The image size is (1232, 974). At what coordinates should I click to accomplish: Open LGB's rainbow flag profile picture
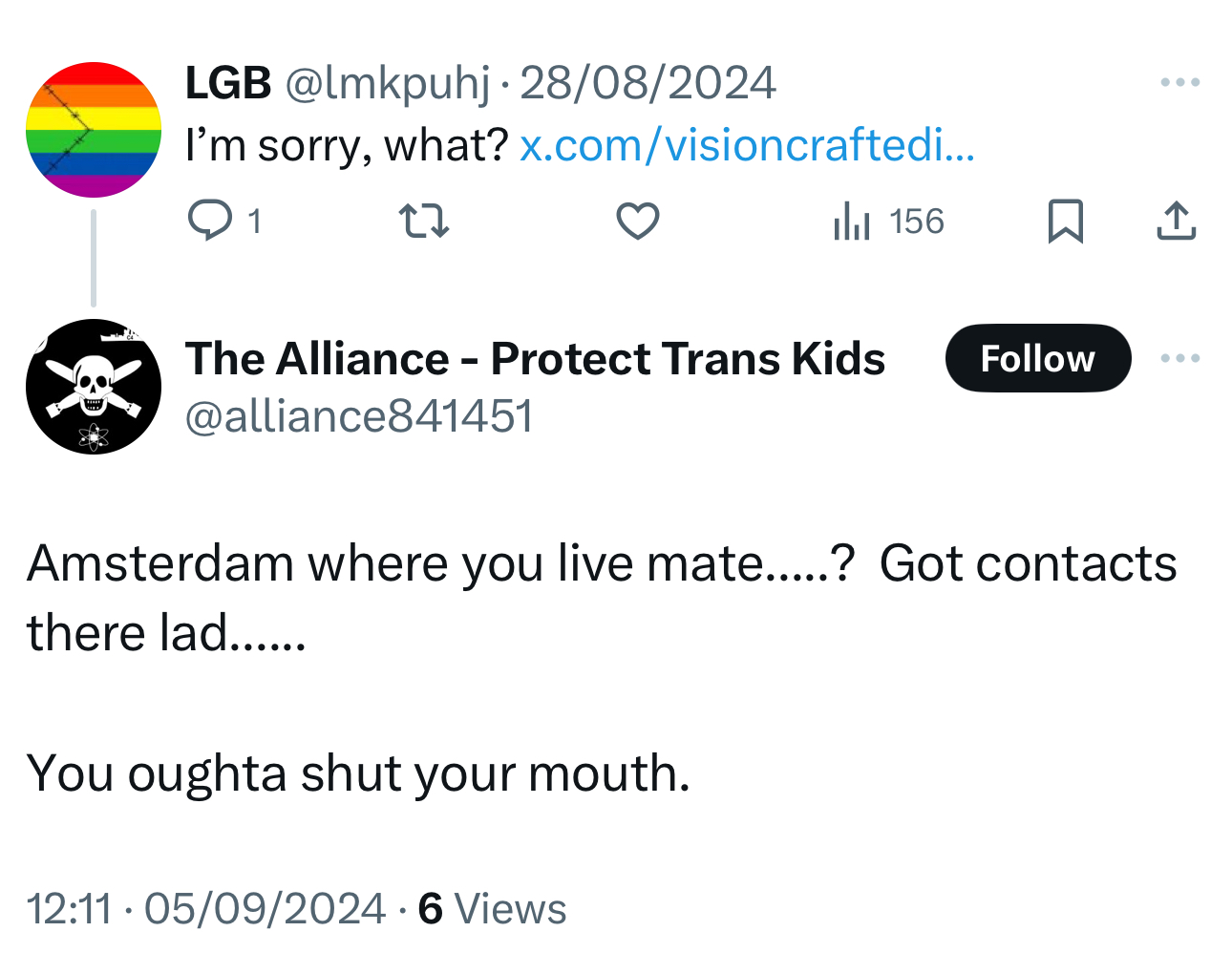(x=94, y=130)
